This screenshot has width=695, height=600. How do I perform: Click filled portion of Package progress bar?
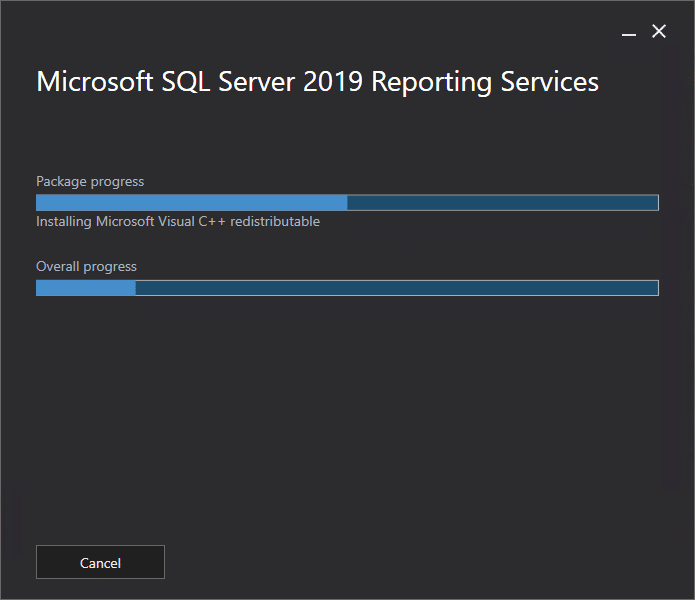tap(191, 203)
